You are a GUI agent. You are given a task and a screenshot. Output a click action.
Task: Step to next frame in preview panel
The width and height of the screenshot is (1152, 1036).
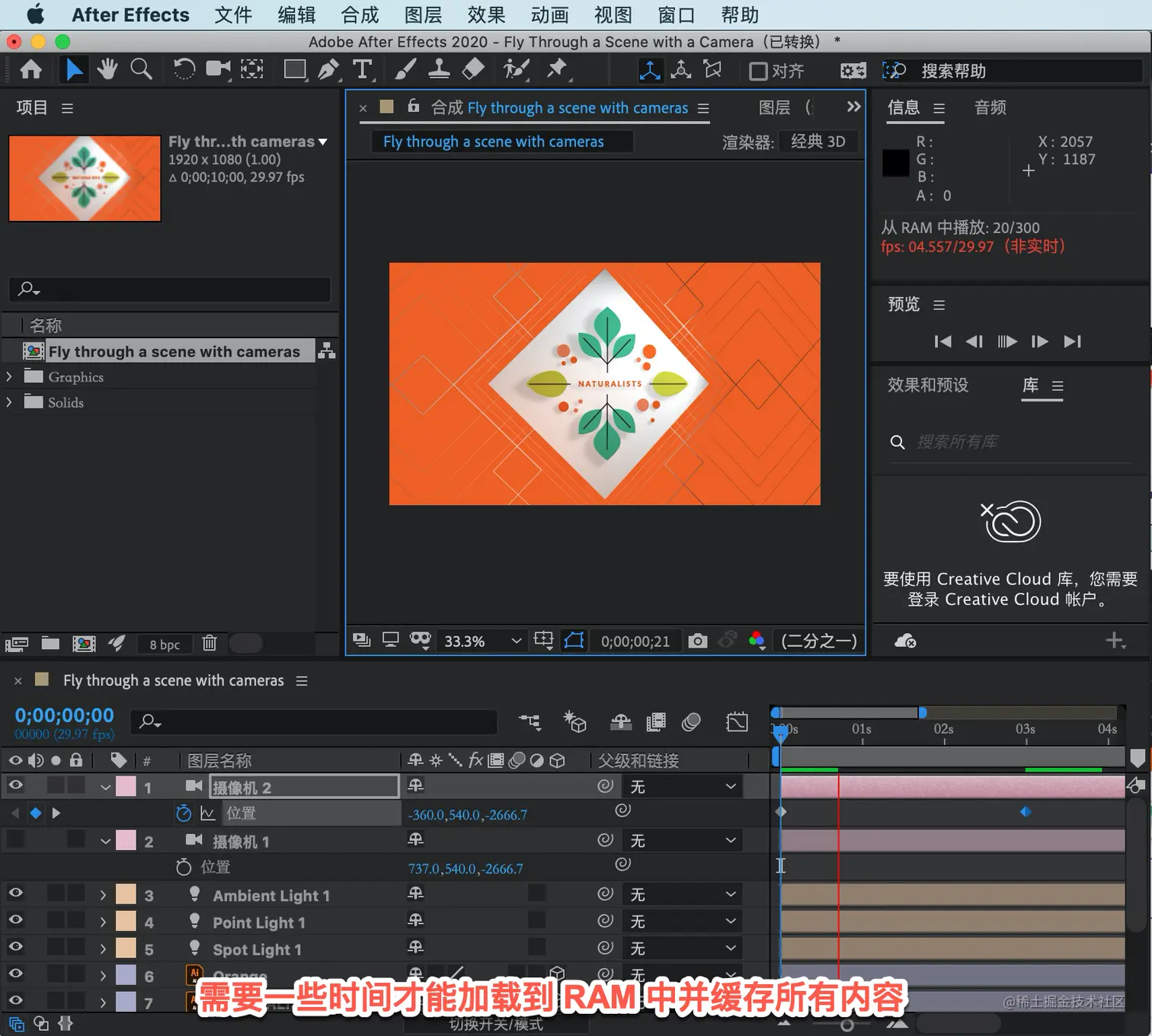click(x=1039, y=341)
